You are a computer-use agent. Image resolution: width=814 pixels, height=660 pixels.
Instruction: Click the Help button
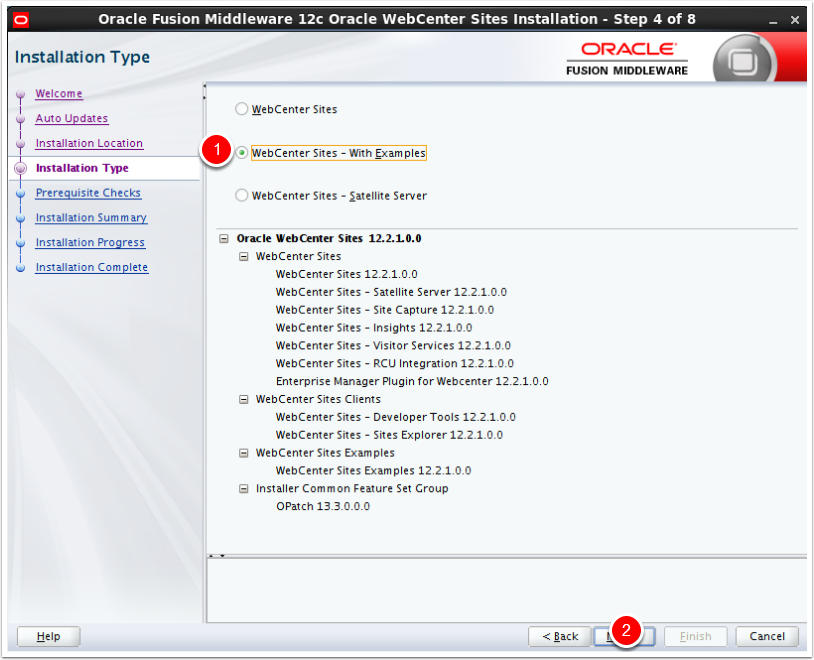click(x=48, y=636)
